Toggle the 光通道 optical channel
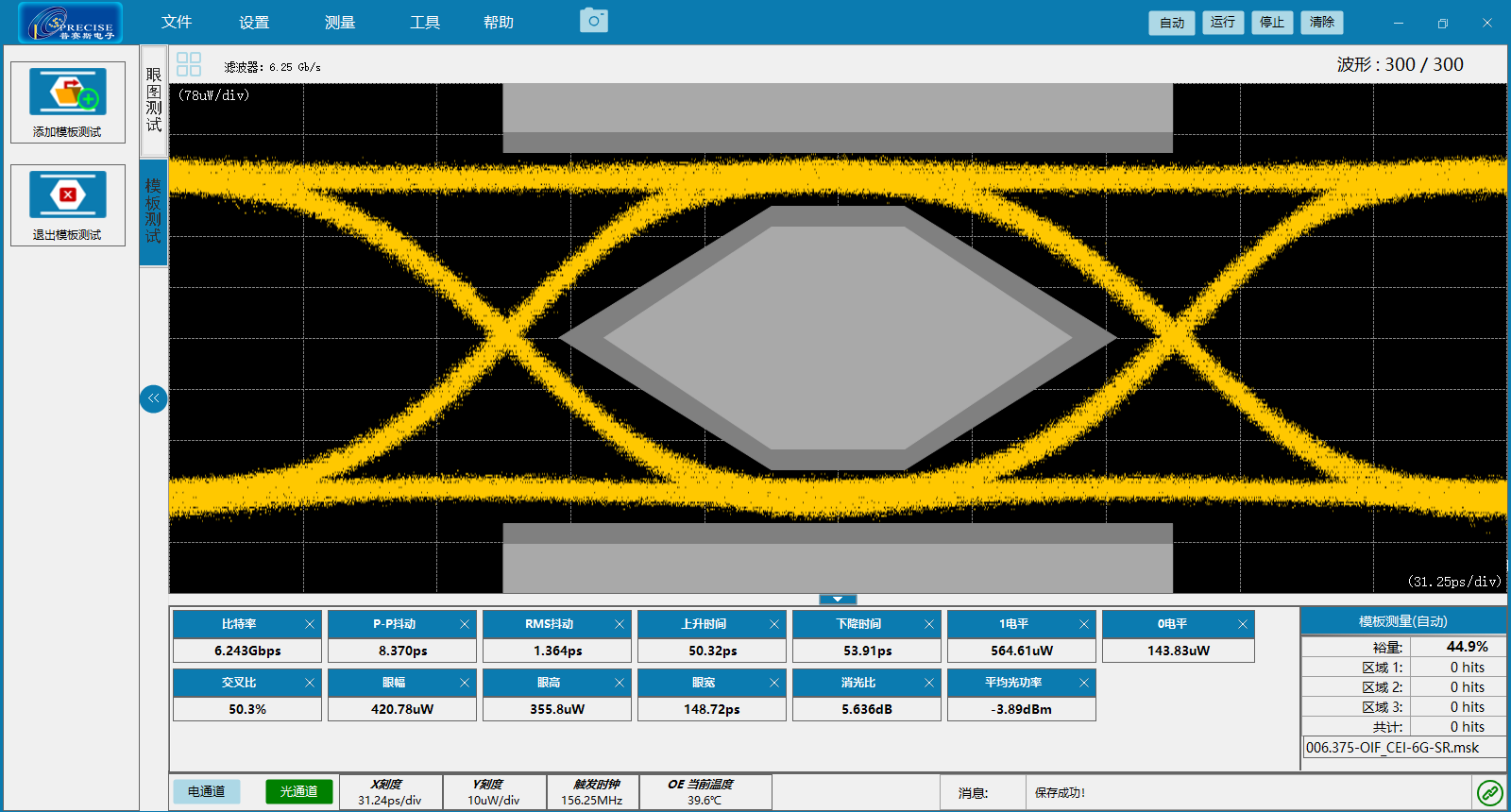Image resolution: width=1511 pixels, height=812 pixels. tap(298, 791)
